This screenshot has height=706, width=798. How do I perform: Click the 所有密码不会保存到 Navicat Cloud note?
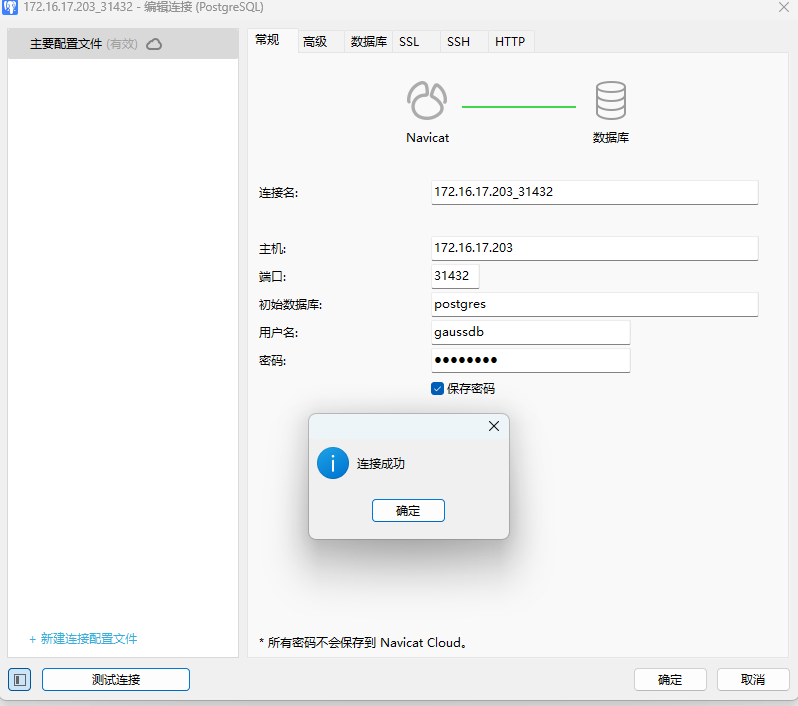pos(363,643)
